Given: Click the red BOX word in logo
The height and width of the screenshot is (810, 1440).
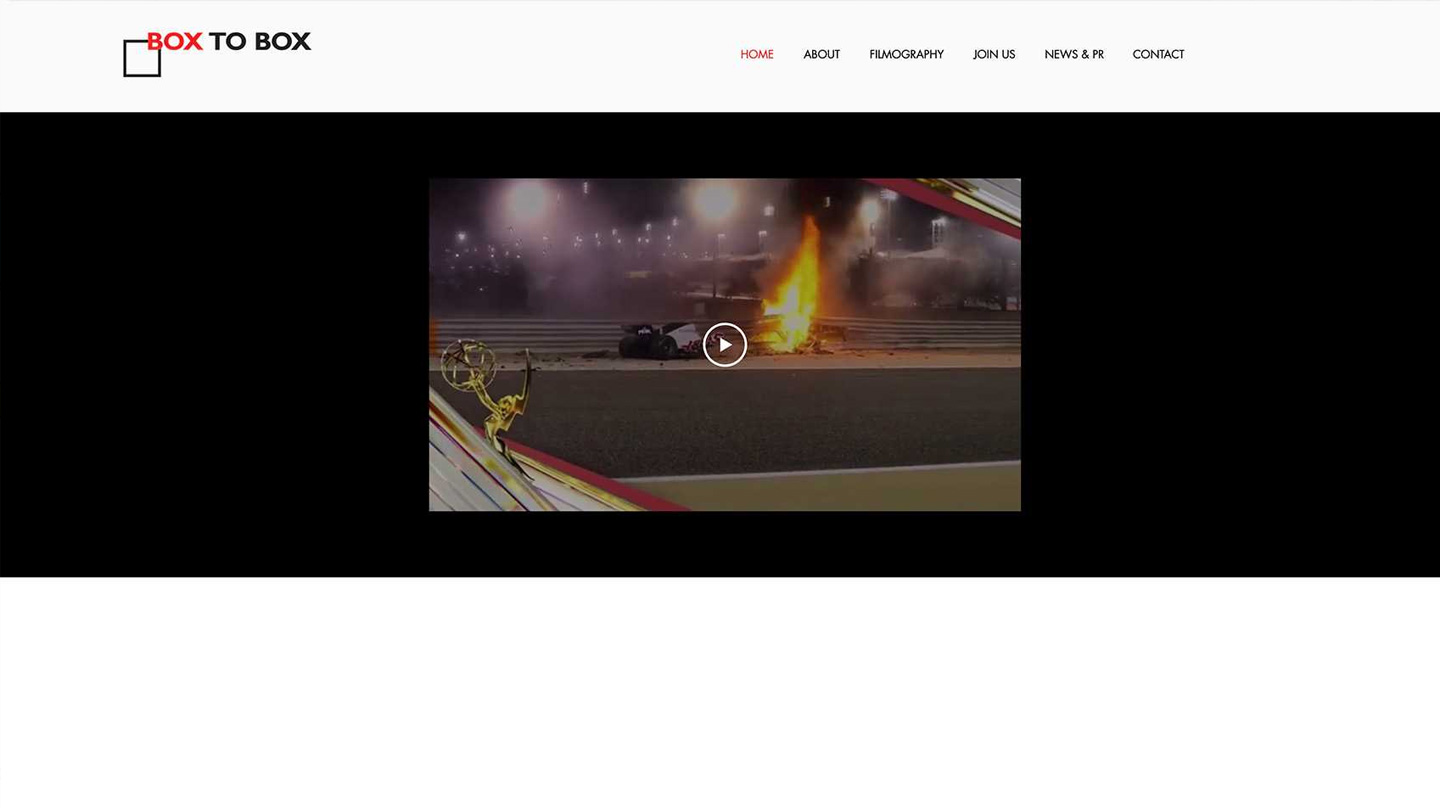Looking at the screenshot, I should [176, 41].
